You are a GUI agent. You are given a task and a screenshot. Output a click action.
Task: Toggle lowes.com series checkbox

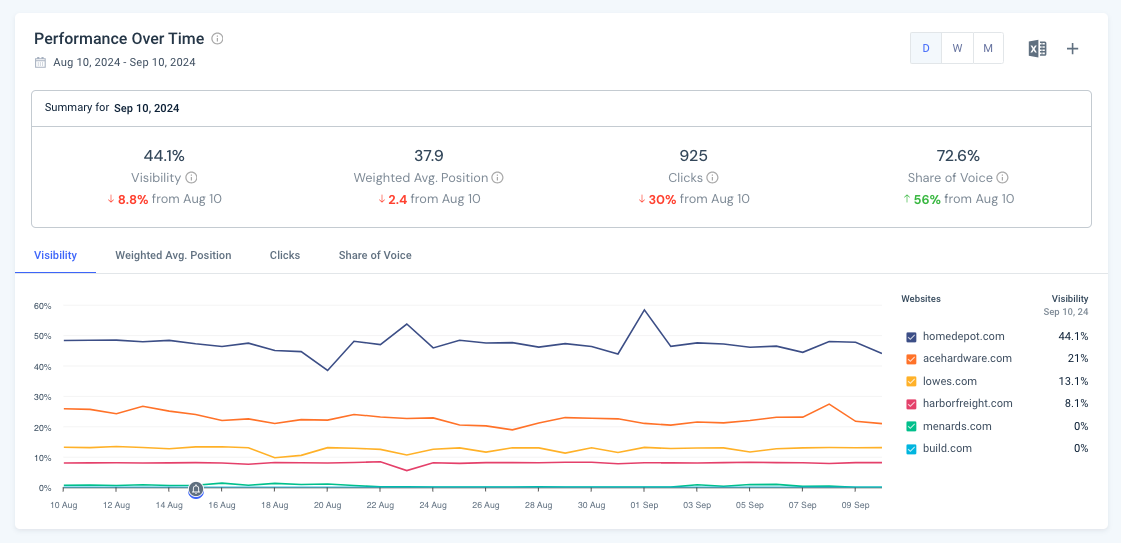click(911, 382)
